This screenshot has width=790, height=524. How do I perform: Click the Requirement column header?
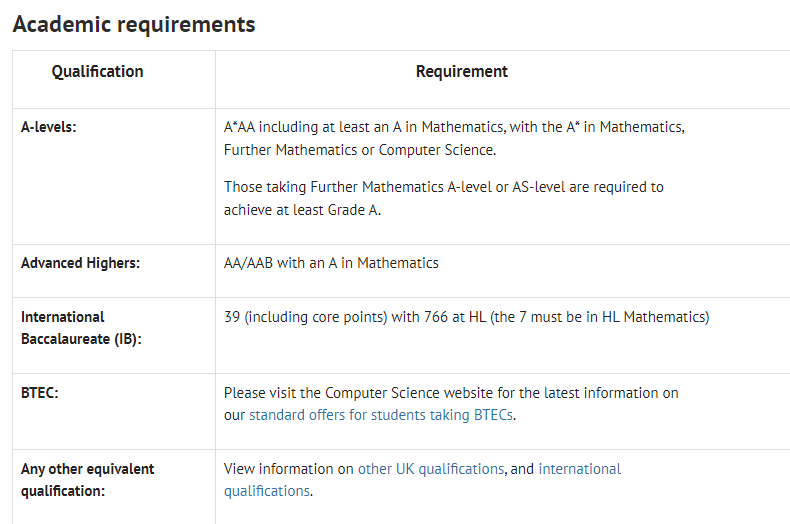(462, 72)
